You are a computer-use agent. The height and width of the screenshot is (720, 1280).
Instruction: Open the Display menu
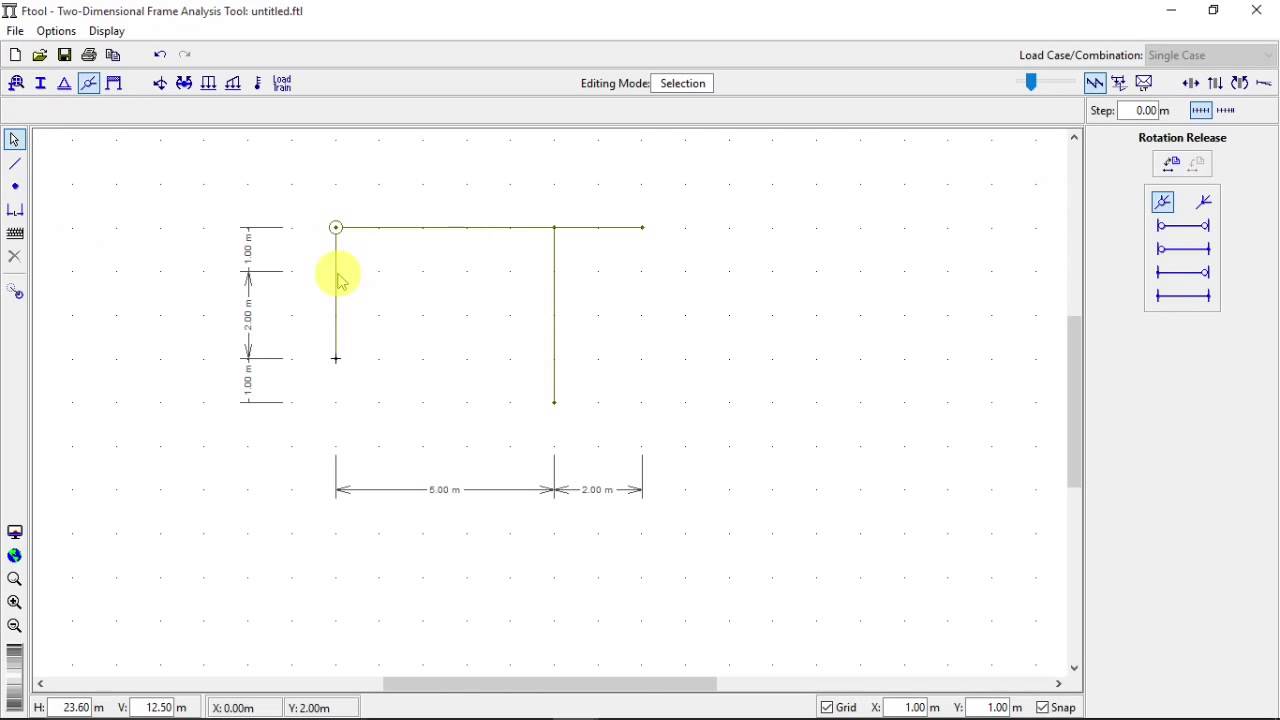point(107,31)
